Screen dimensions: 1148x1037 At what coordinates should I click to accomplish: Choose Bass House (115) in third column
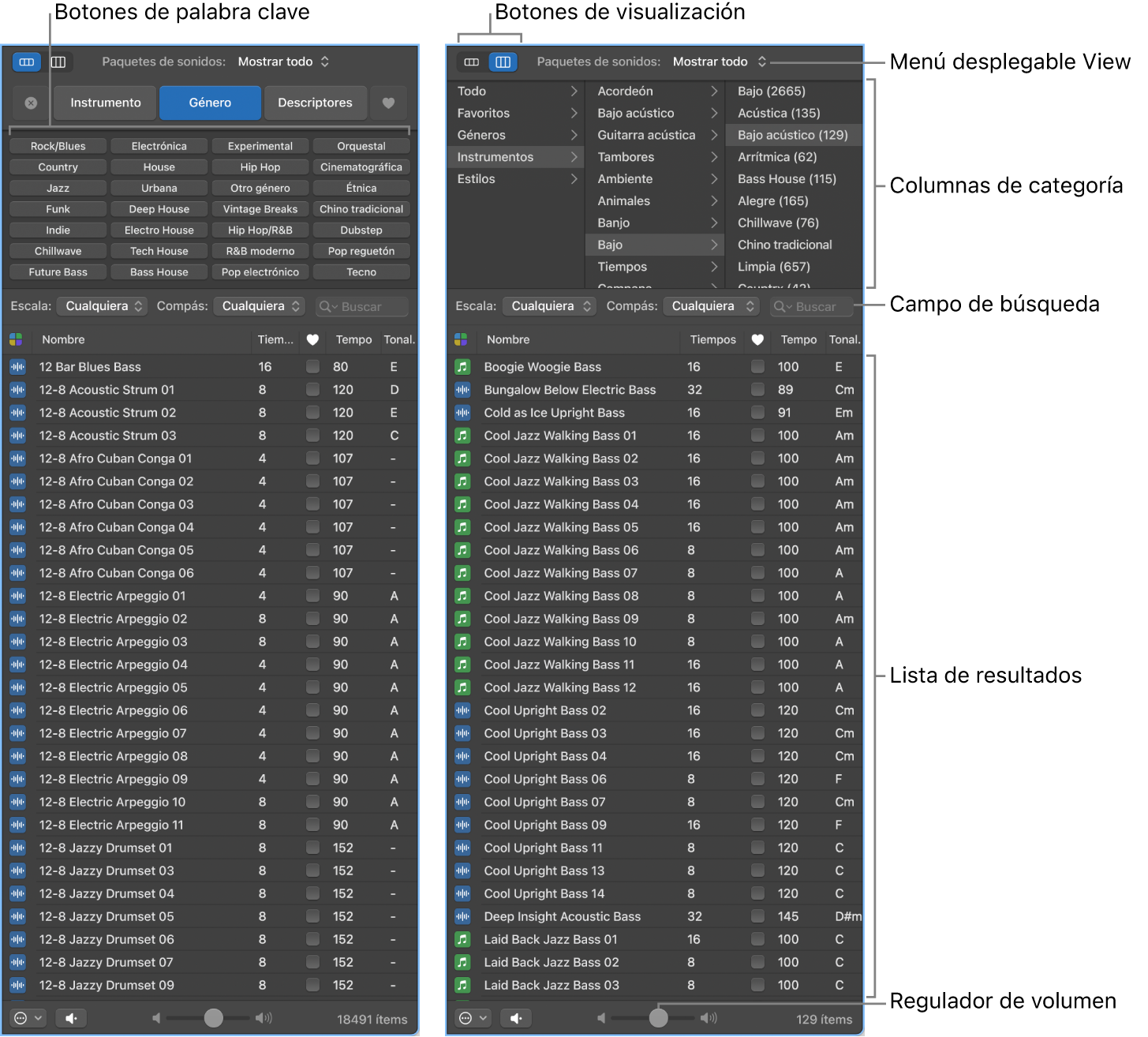pyautogui.click(x=793, y=179)
